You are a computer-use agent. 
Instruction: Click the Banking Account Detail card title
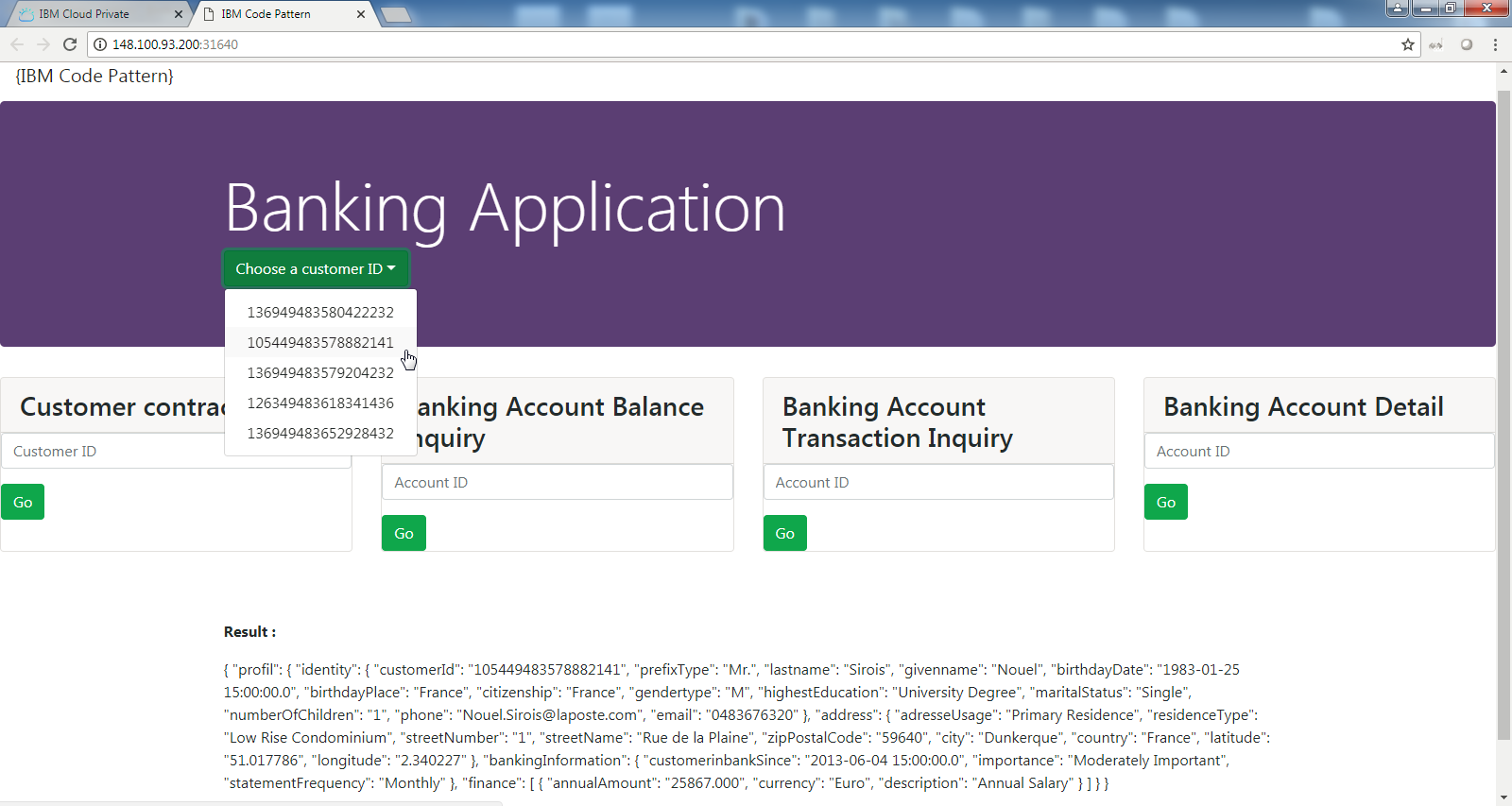pyautogui.click(x=1303, y=406)
